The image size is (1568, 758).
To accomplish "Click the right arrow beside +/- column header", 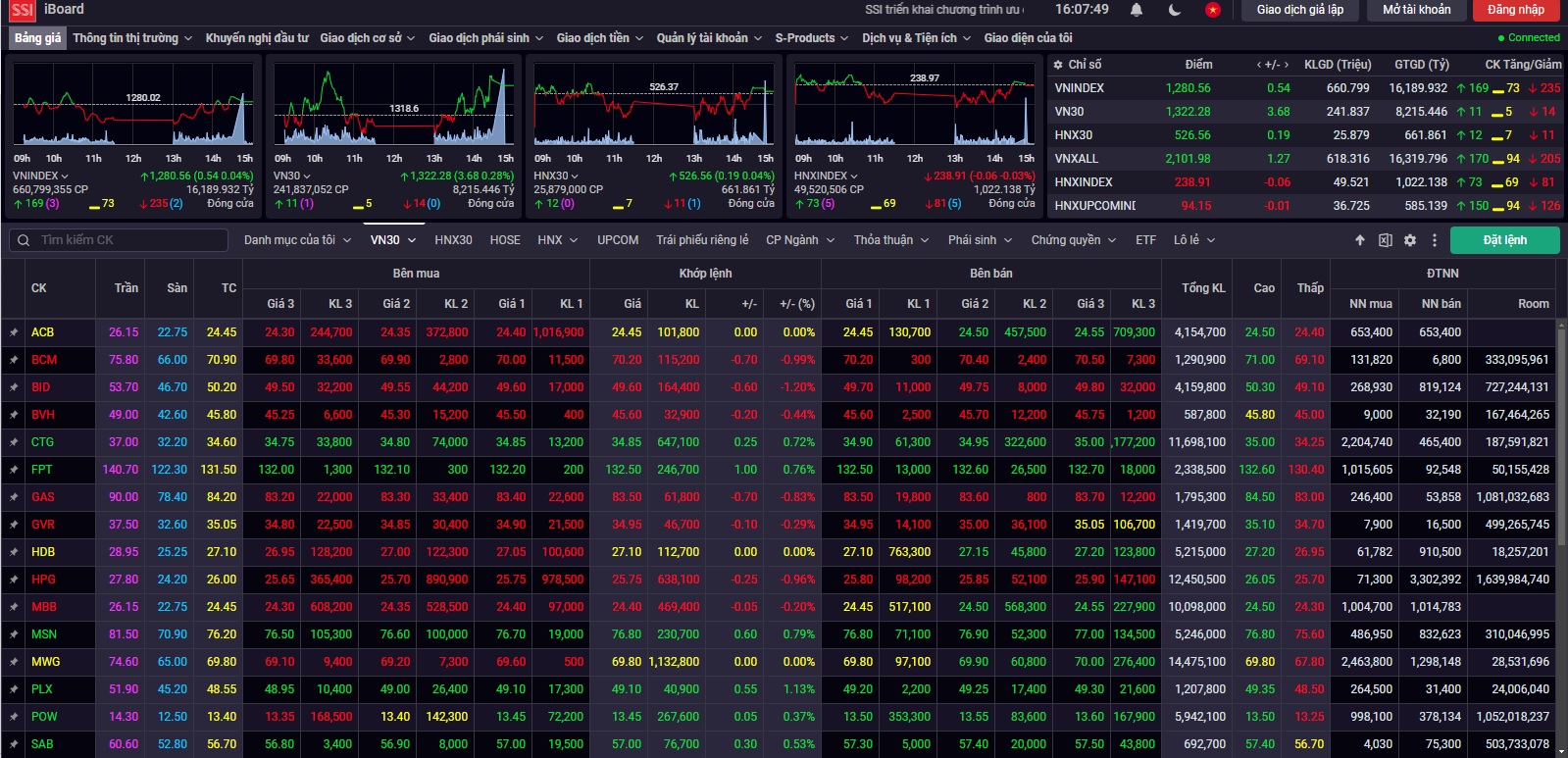I will point(1287,65).
